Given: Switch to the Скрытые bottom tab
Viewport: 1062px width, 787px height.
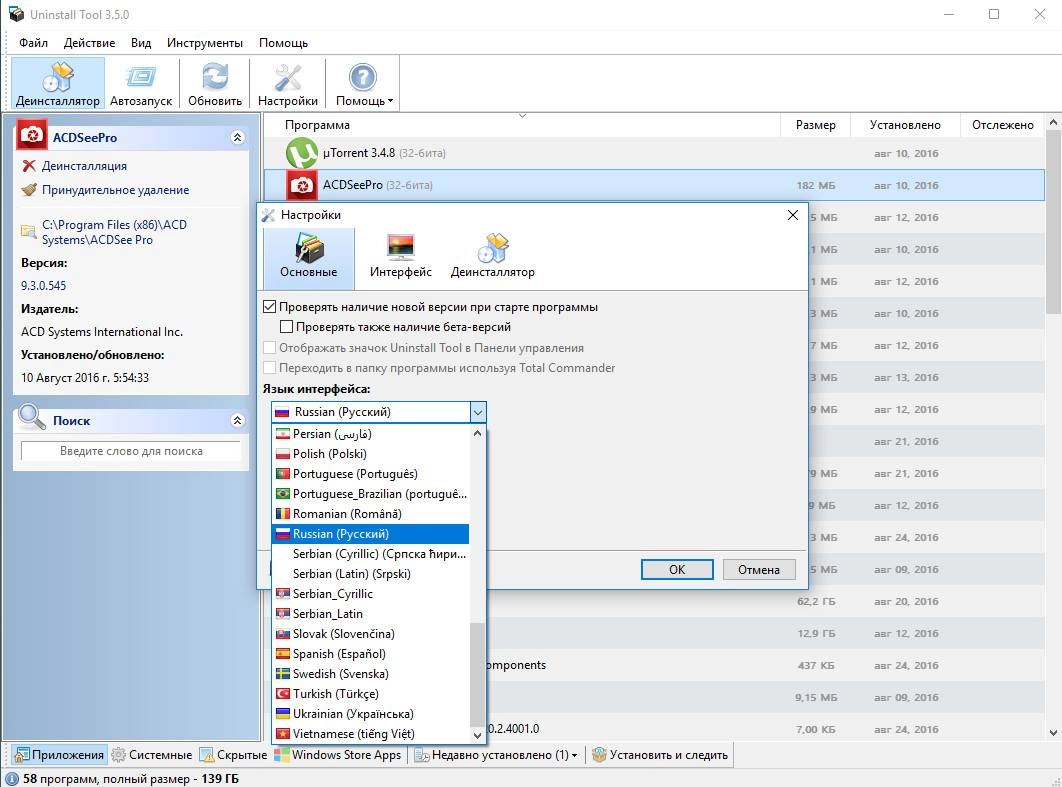Looking at the screenshot, I should pyautogui.click(x=233, y=754).
